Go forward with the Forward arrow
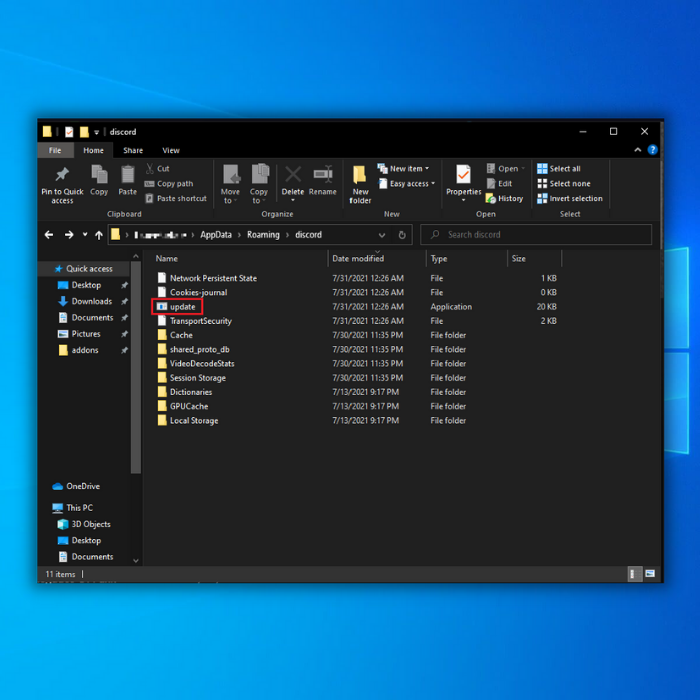The image size is (700, 700). pos(69,235)
